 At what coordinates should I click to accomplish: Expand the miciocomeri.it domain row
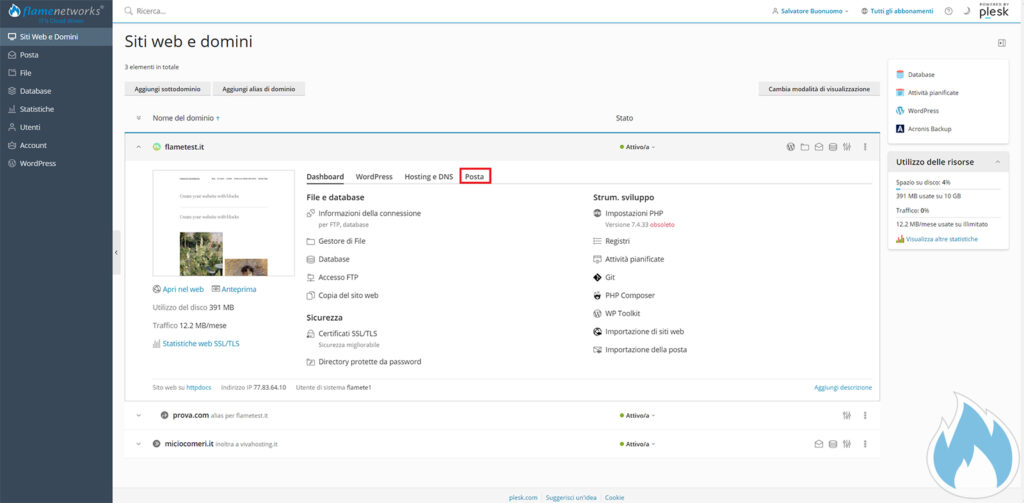[x=139, y=443]
